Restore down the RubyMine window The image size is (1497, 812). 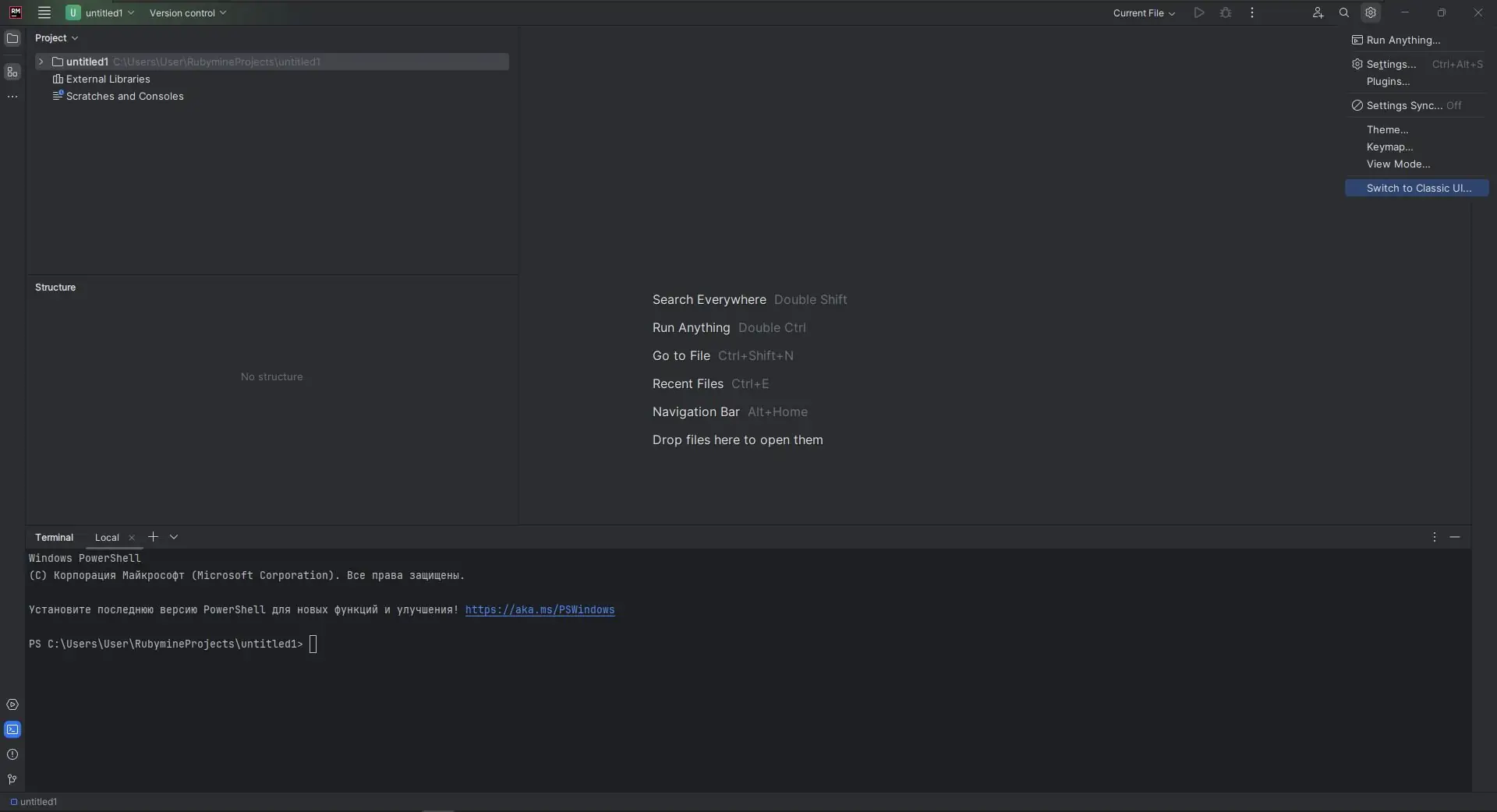click(1442, 12)
